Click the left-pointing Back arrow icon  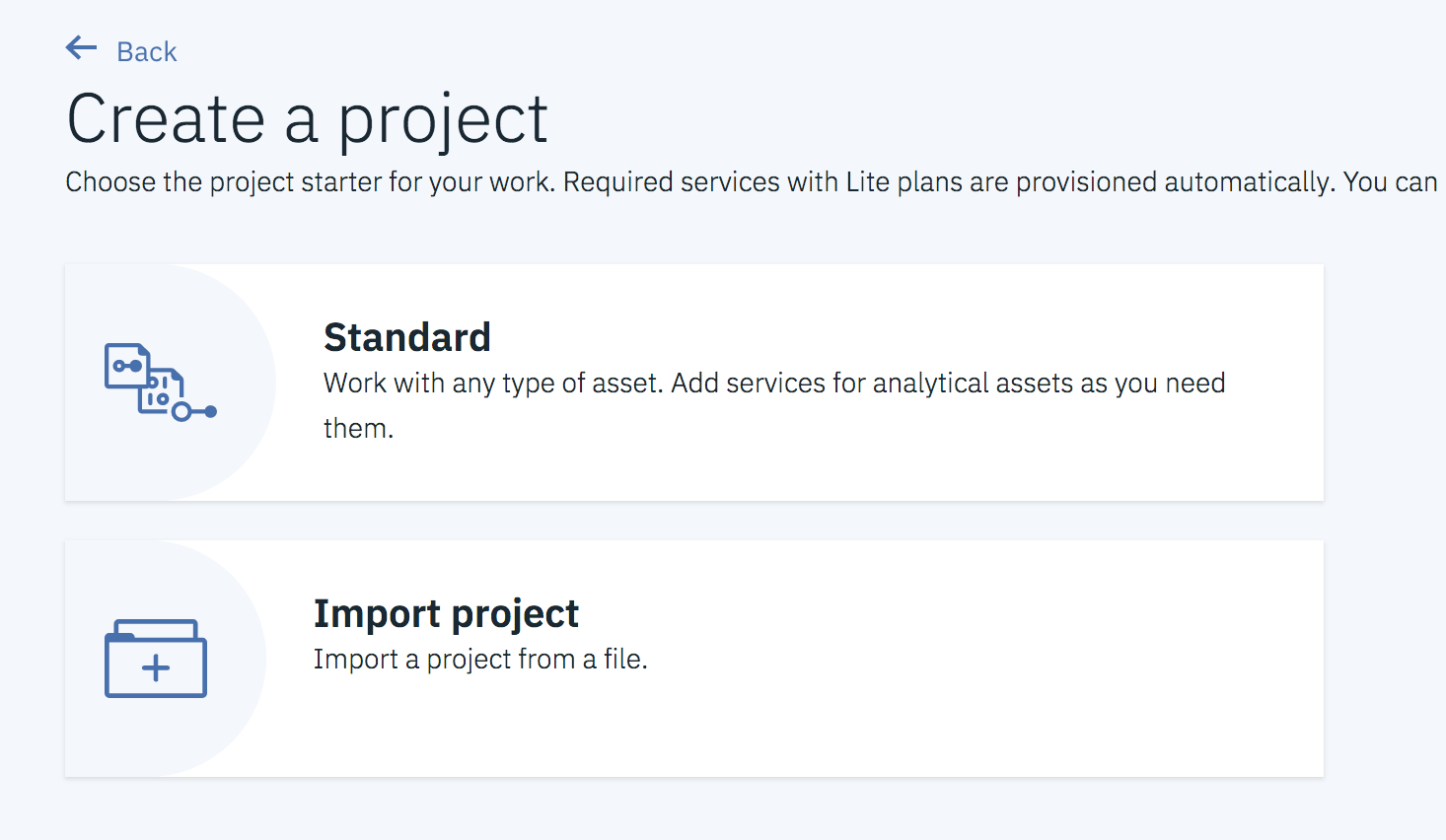click(81, 48)
